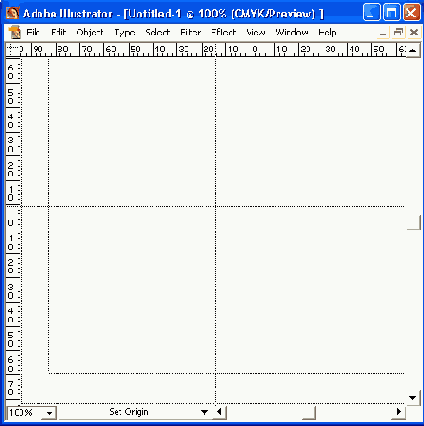Viewport: 424px width, 426px height.
Task: Click the horizontal scrollbar right arrow
Action: tap(399, 412)
